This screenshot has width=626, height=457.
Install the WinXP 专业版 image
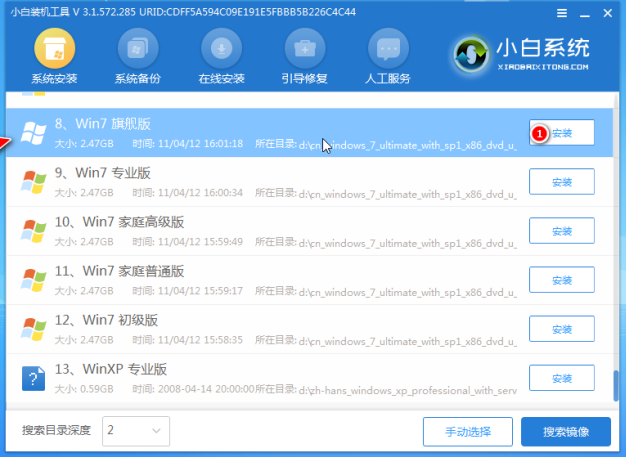[561, 377]
